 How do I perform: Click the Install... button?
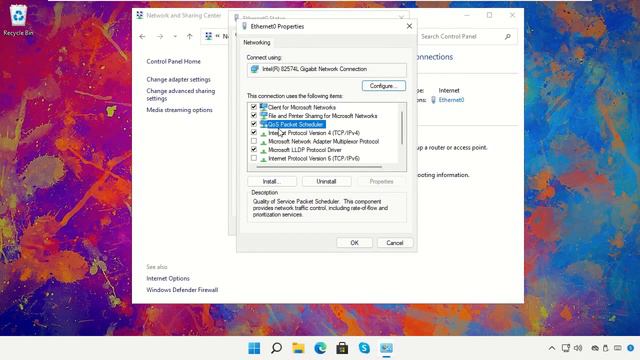click(x=272, y=181)
